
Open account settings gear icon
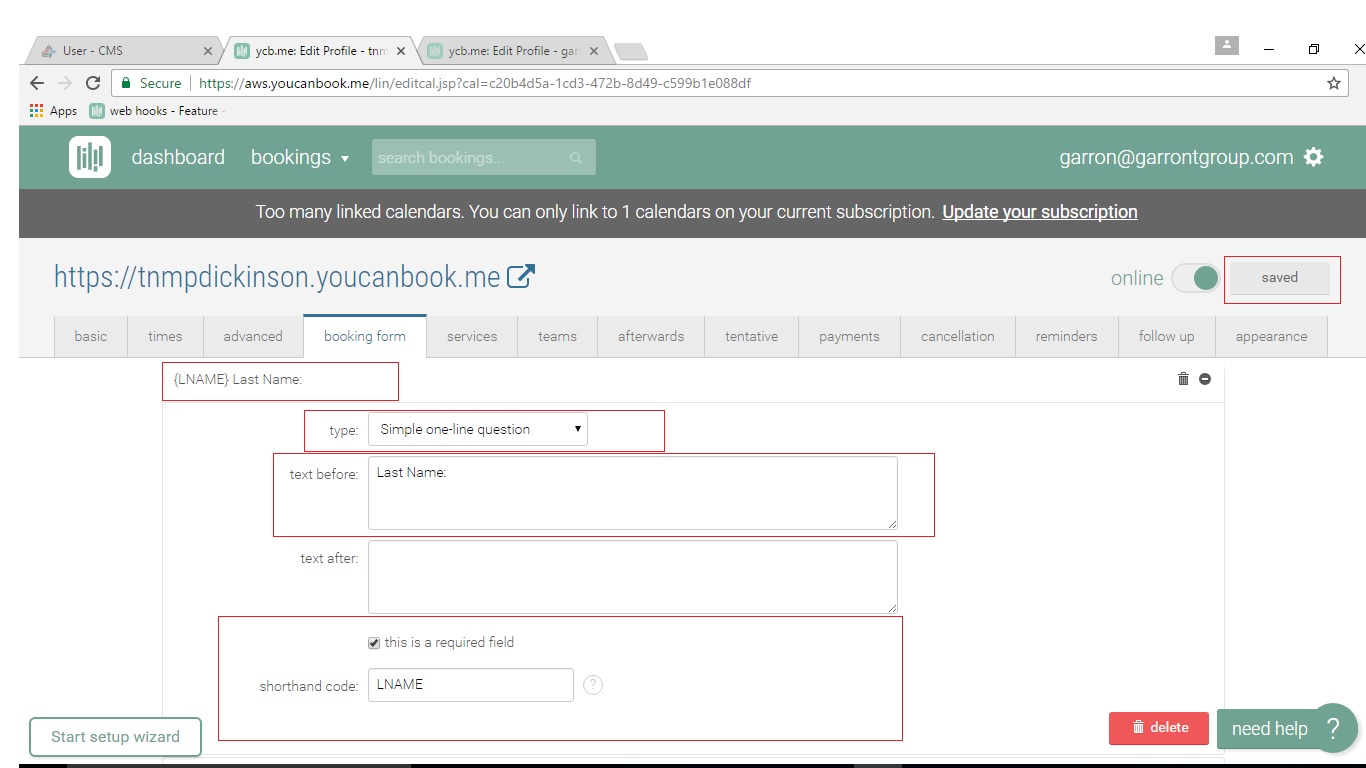[1314, 157]
